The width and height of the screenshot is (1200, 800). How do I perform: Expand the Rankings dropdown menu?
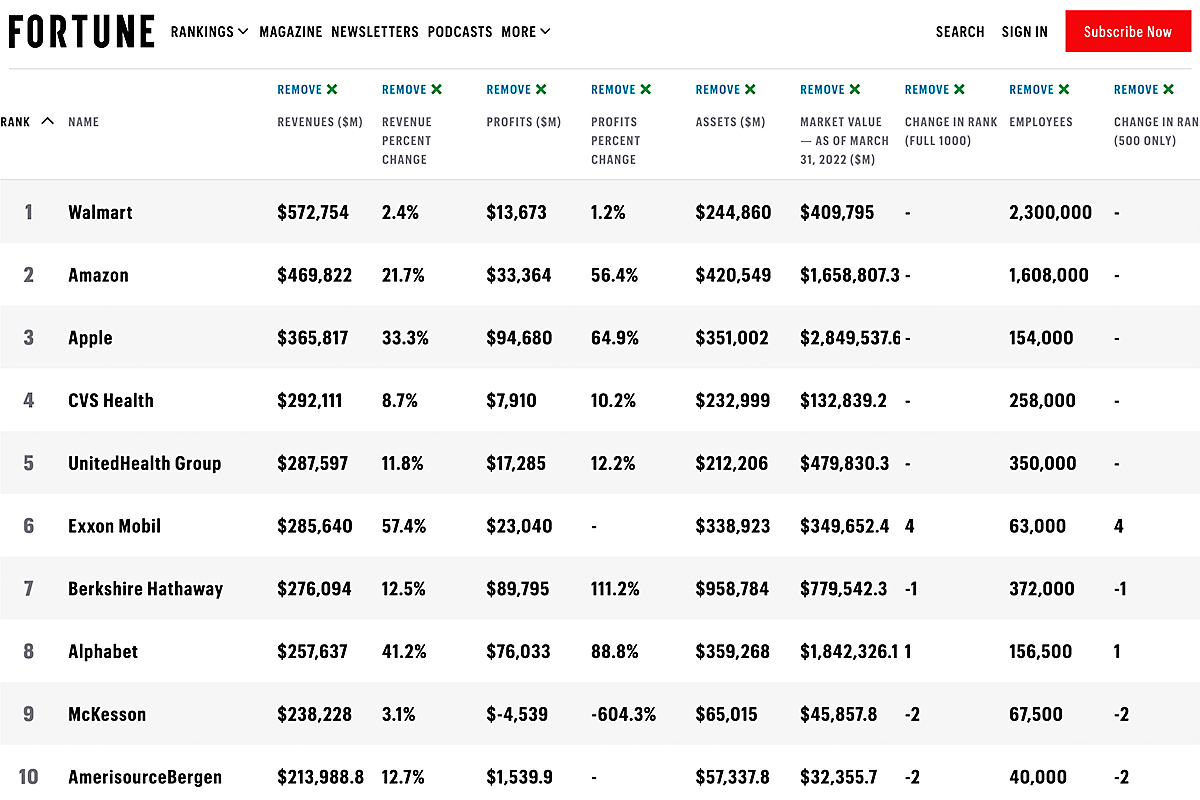tap(209, 32)
